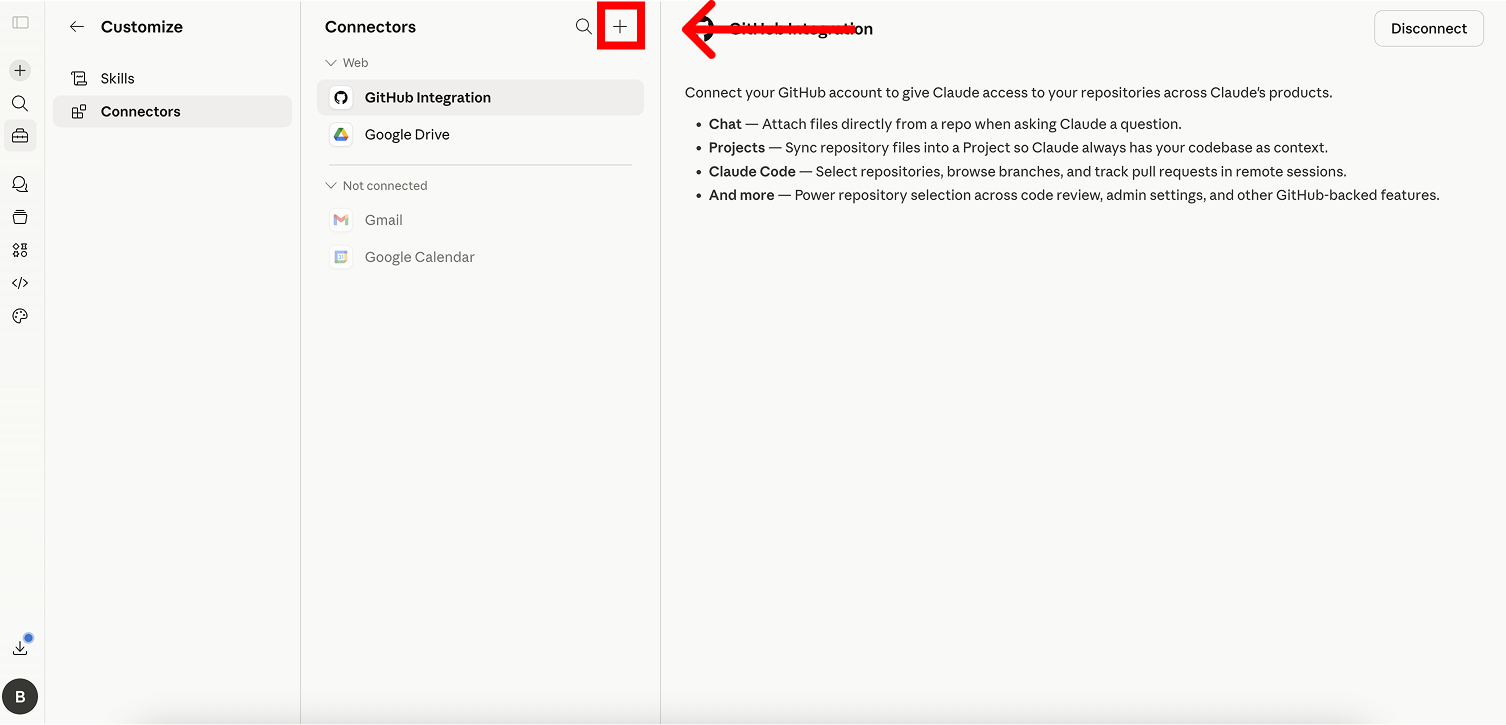Viewport: 1506px width, 725px height.
Task: Click the Connectors panel heading text
Action: click(370, 27)
